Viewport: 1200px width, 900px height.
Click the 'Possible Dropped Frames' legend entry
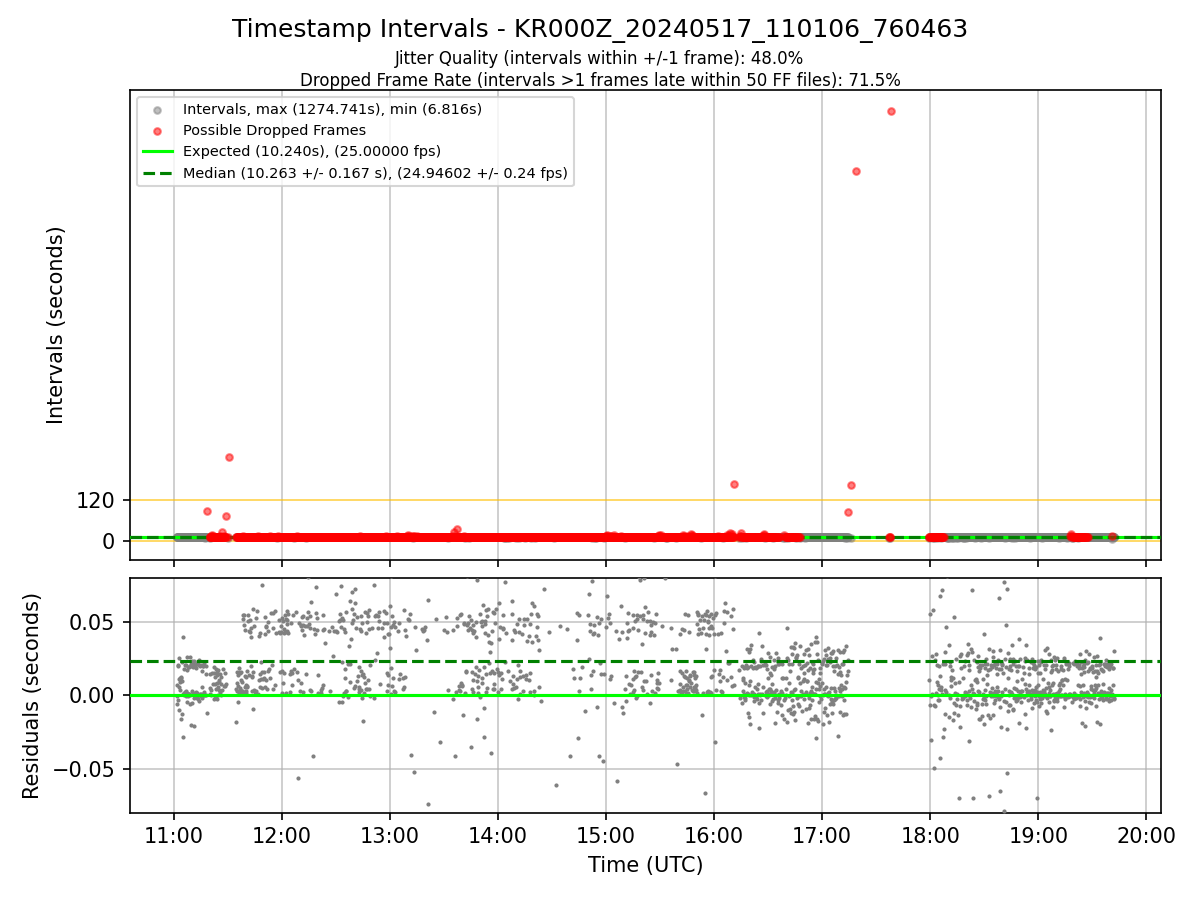tap(274, 130)
